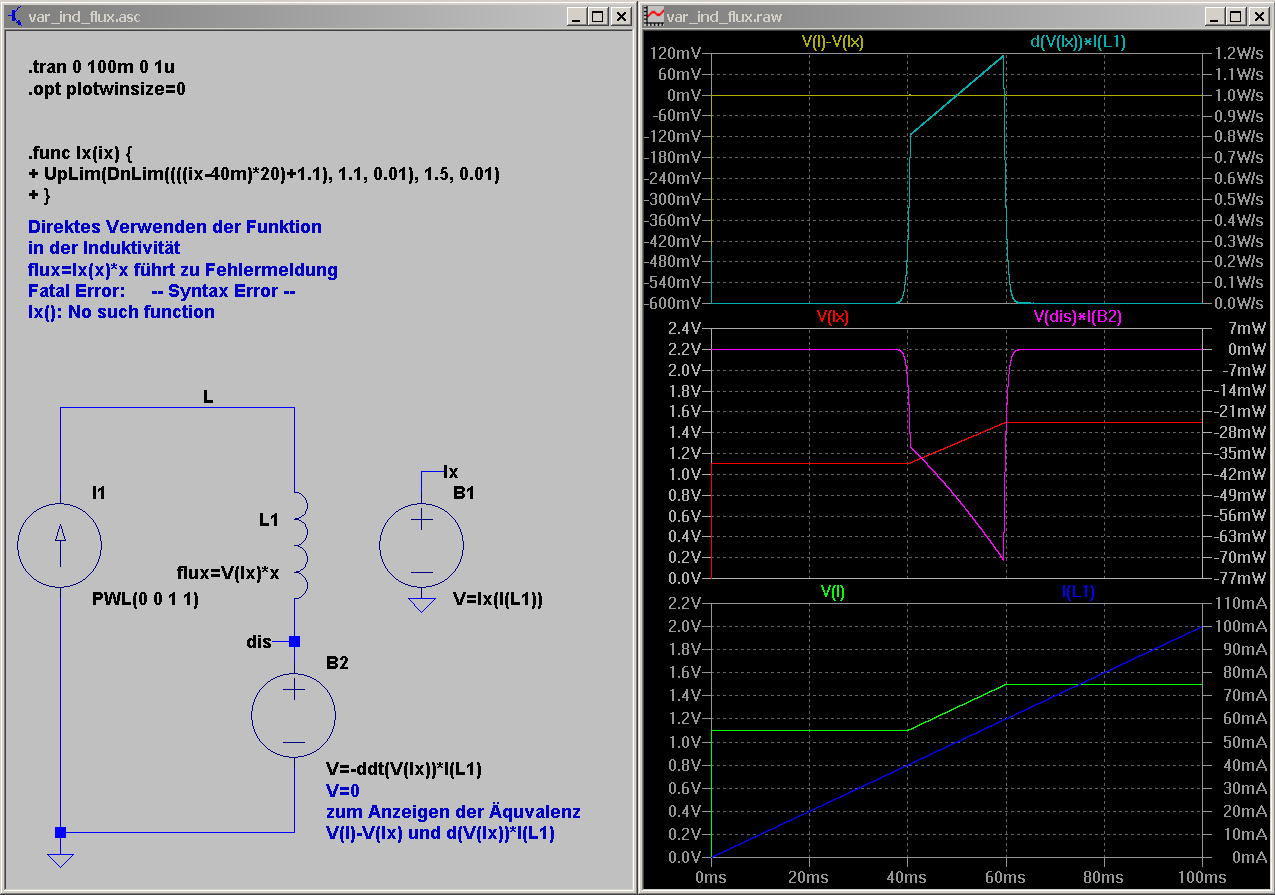Click junction dot at node dis
This screenshot has height=895, width=1275.
point(294,641)
